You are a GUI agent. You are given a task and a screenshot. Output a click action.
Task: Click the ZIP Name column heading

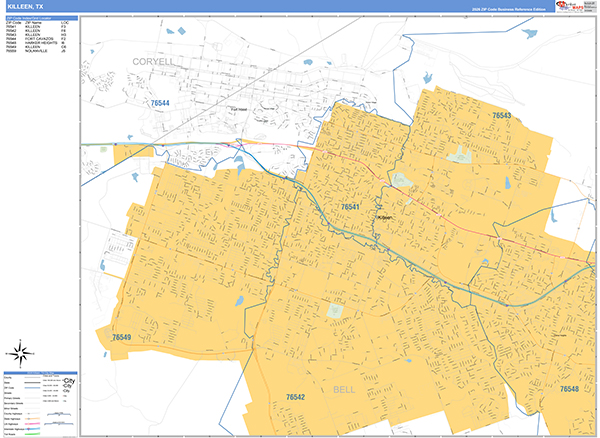pyautogui.click(x=33, y=23)
